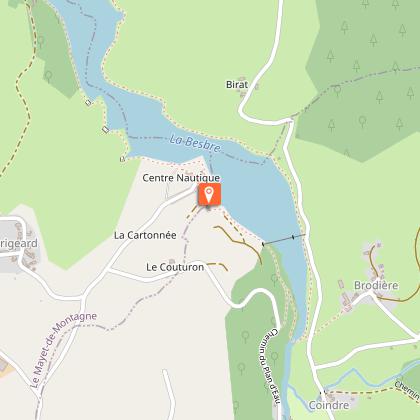Viewport: 420px width, 420px height.
Task: Select the Le Couturon label
Action: pyautogui.click(x=175, y=267)
